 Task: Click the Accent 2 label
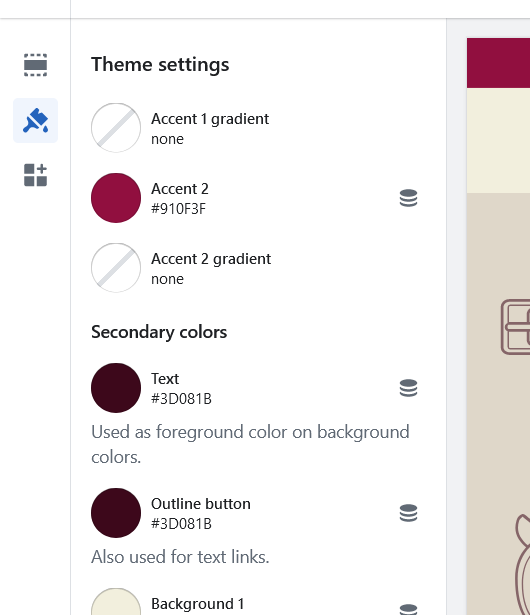[x=180, y=189]
